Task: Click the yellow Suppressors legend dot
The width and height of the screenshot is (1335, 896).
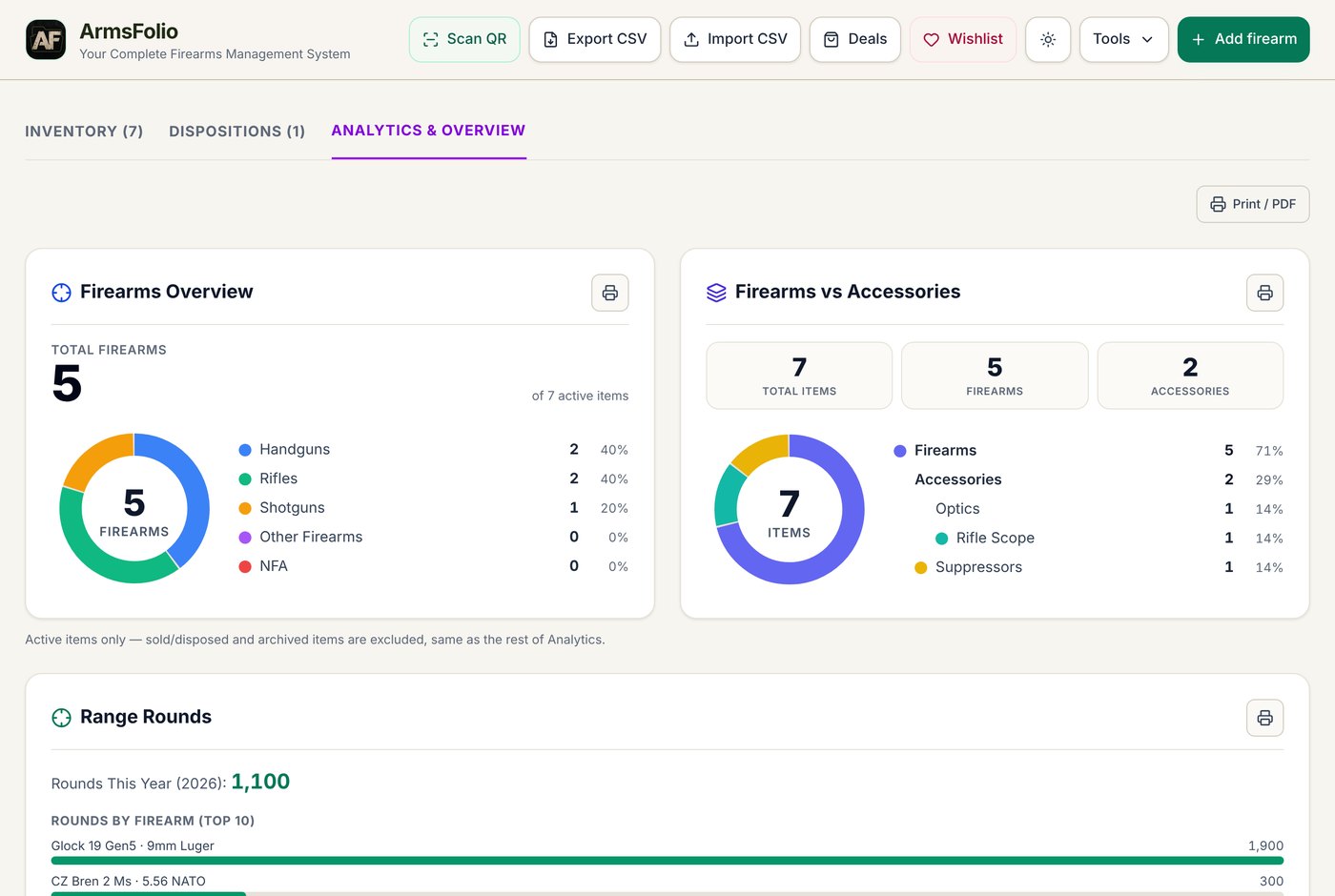Action: click(x=921, y=568)
